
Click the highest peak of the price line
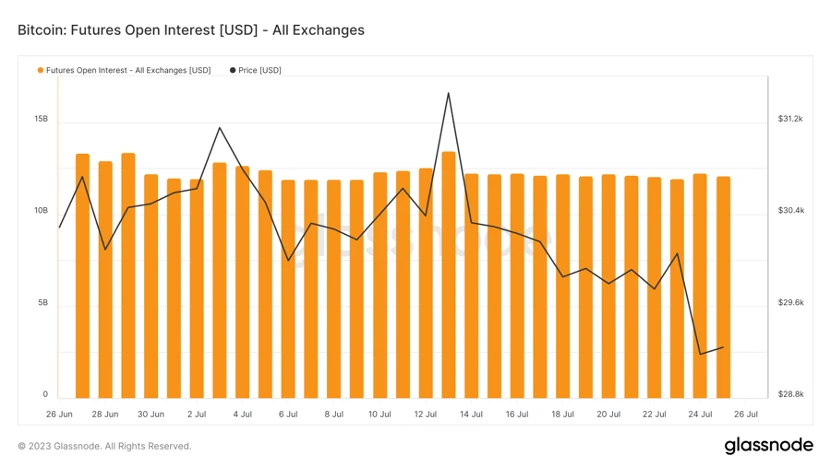click(448, 93)
